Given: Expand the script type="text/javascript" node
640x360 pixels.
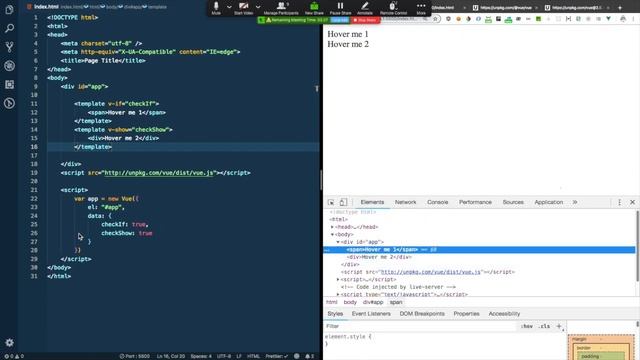Looking at the screenshot, I should pyautogui.click(x=338, y=294).
